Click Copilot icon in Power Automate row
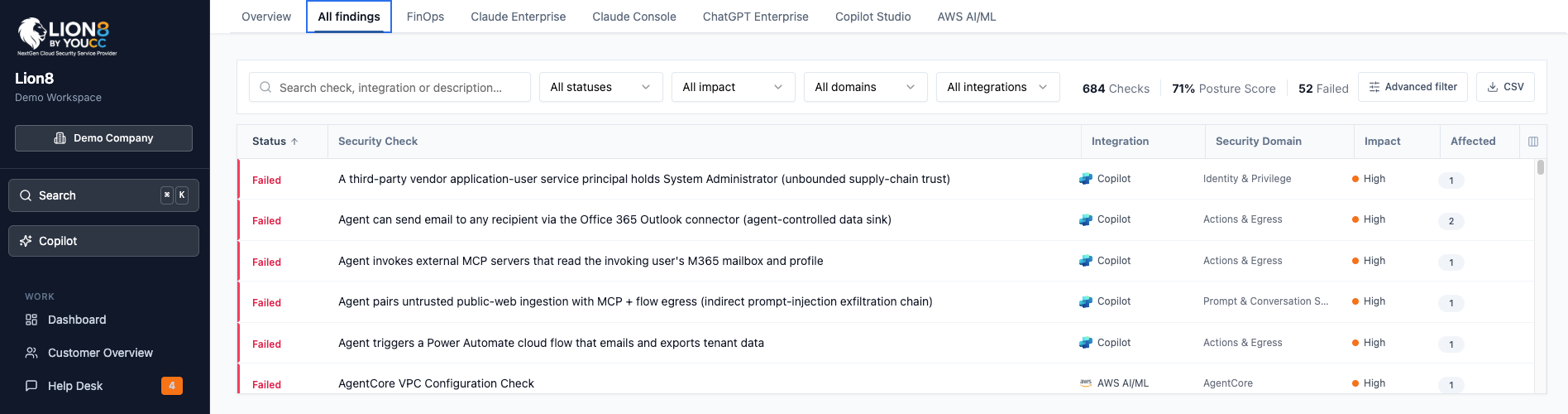This screenshot has width=1568, height=414. tap(1086, 343)
